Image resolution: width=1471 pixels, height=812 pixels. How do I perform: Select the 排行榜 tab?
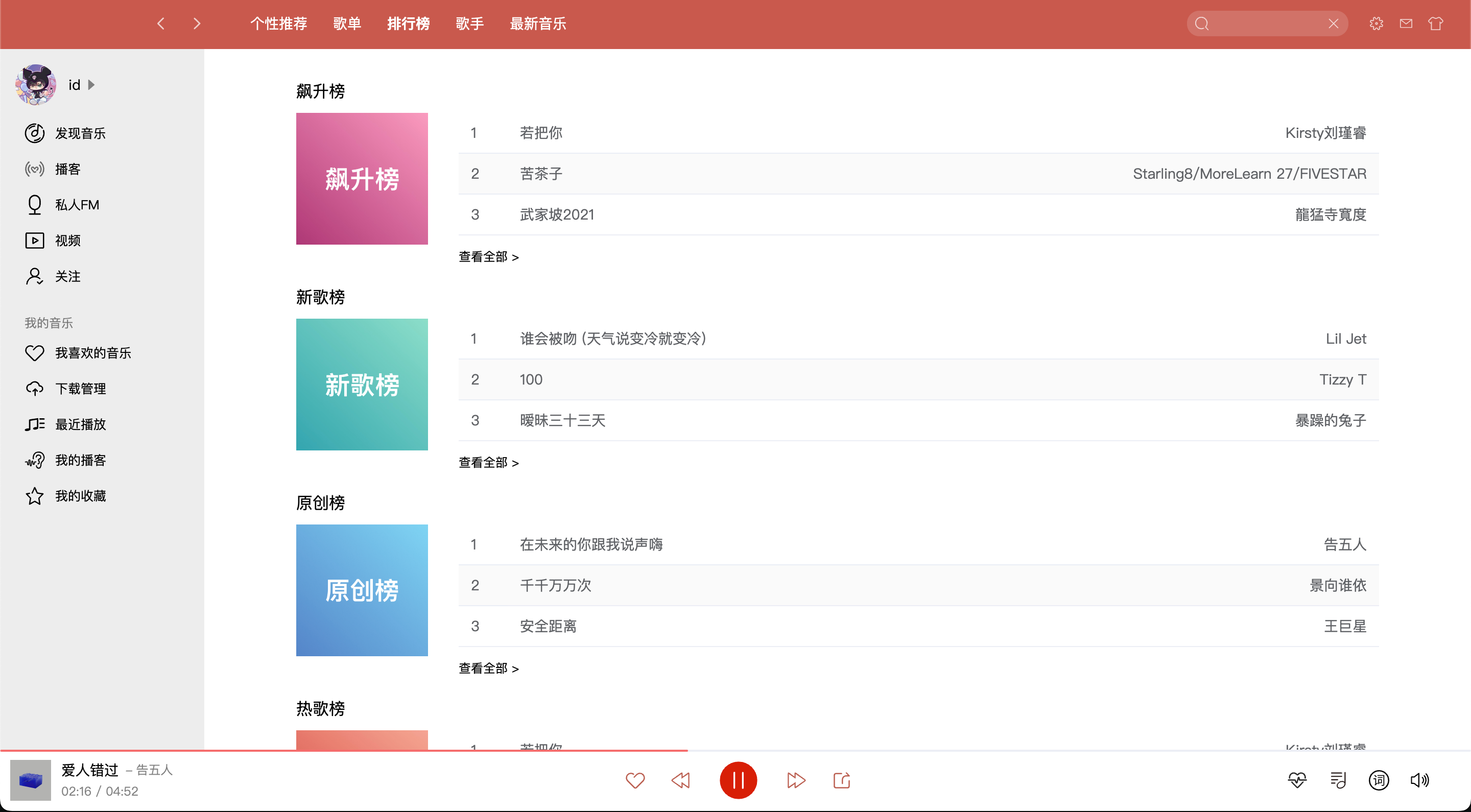(408, 23)
